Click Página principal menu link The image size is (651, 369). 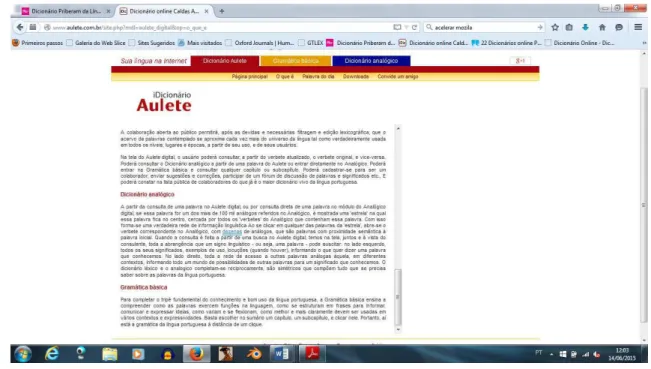(250, 77)
